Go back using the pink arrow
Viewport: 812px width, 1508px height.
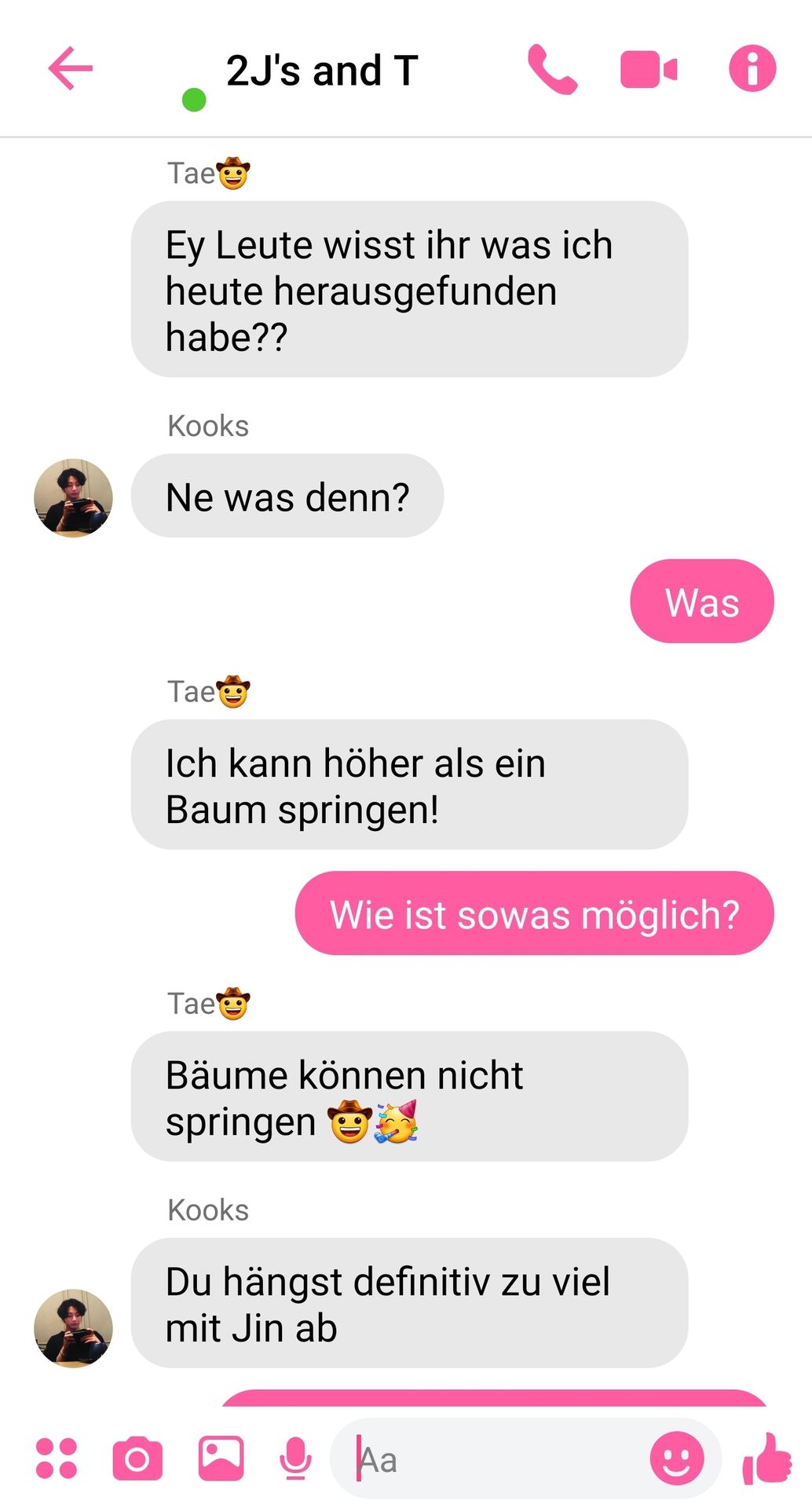pos(71,68)
